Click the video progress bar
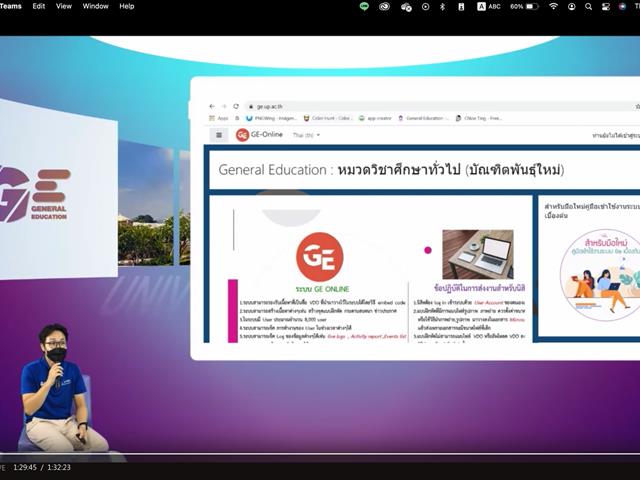 click(320, 454)
